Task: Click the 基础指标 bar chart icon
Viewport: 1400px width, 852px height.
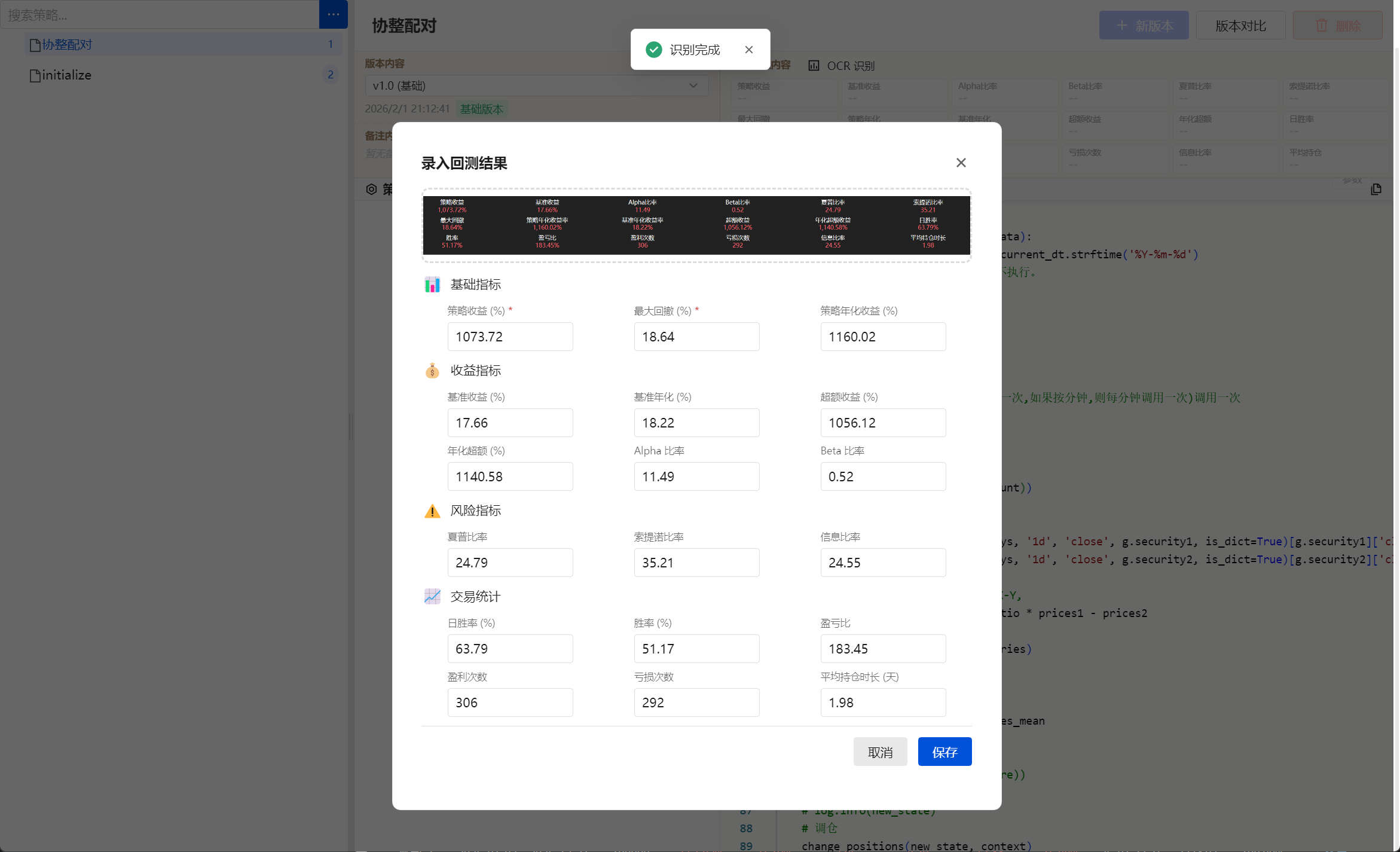Action: pos(432,285)
